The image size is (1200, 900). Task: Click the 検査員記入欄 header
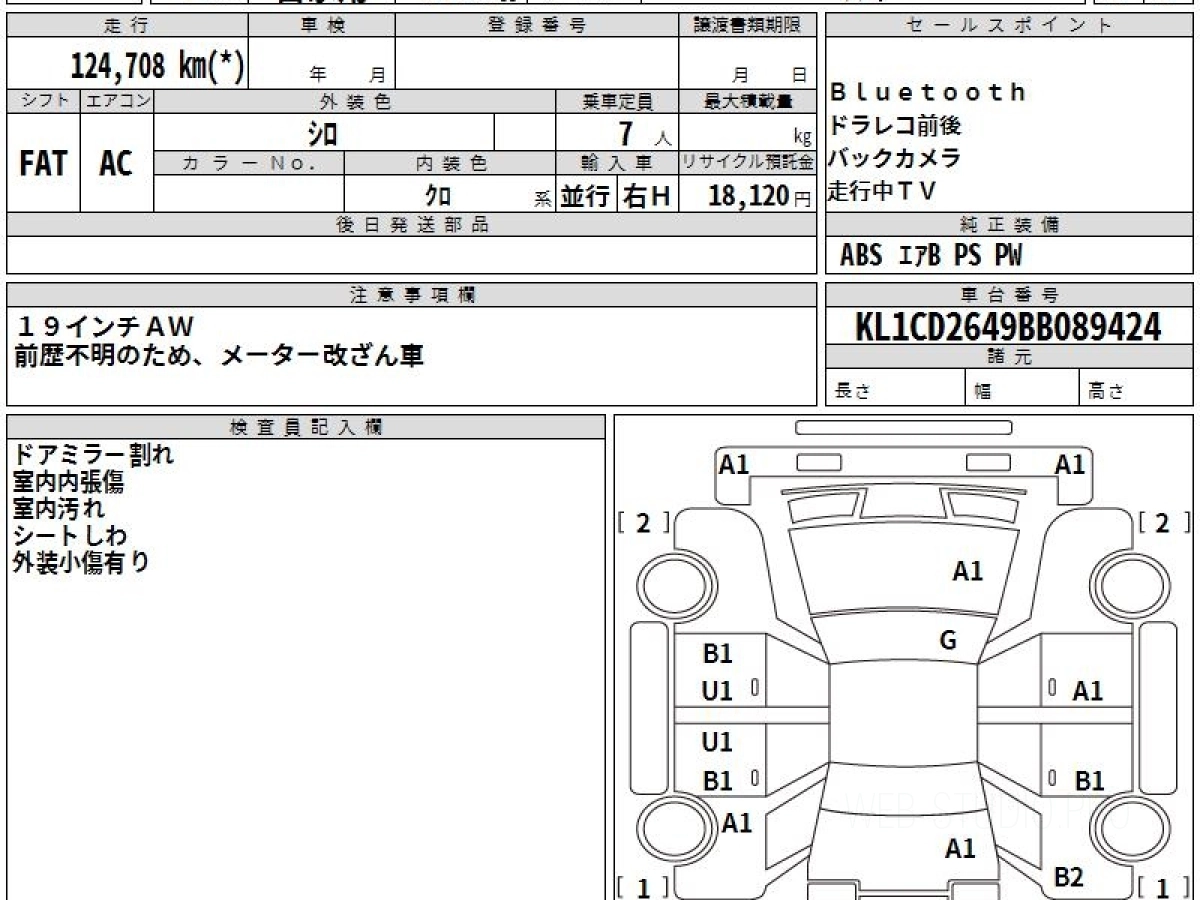(306, 427)
